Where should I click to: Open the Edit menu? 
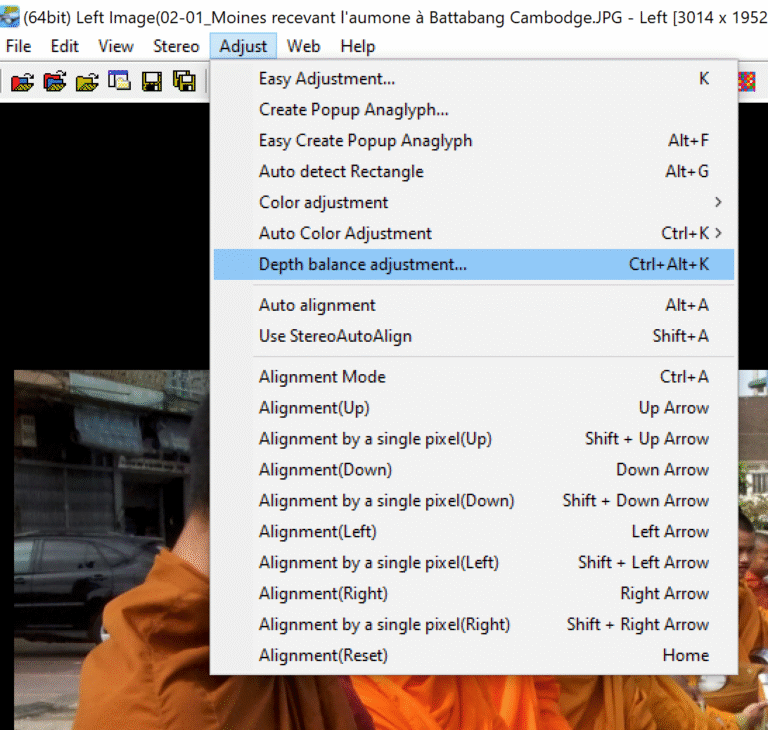(x=65, y=46)
